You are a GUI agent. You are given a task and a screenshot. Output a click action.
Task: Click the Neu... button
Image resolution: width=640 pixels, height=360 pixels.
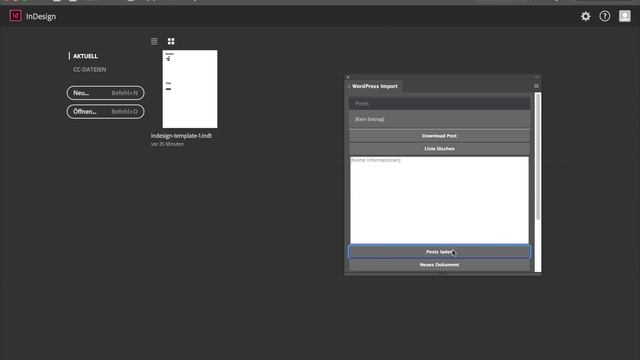105,93
